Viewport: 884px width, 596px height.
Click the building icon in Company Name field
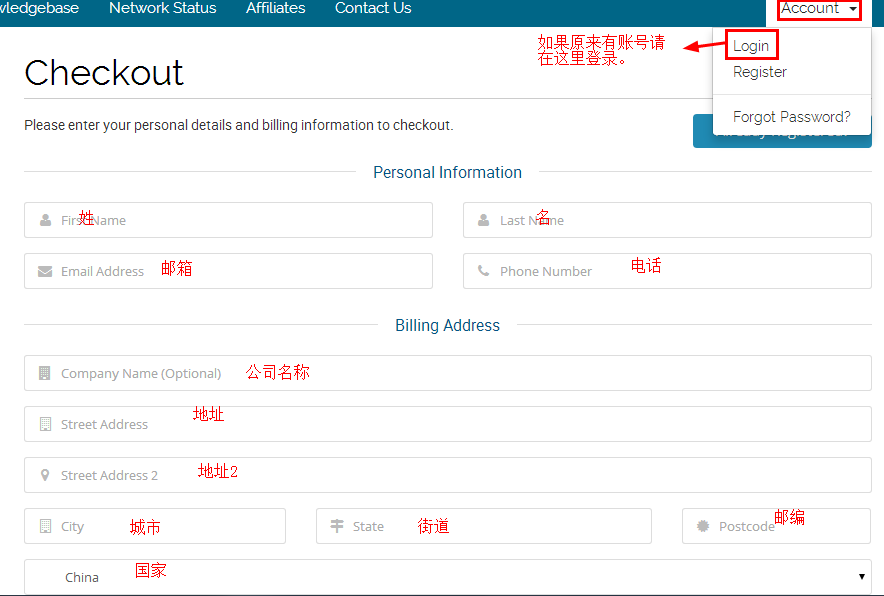(x=44, y=373)
